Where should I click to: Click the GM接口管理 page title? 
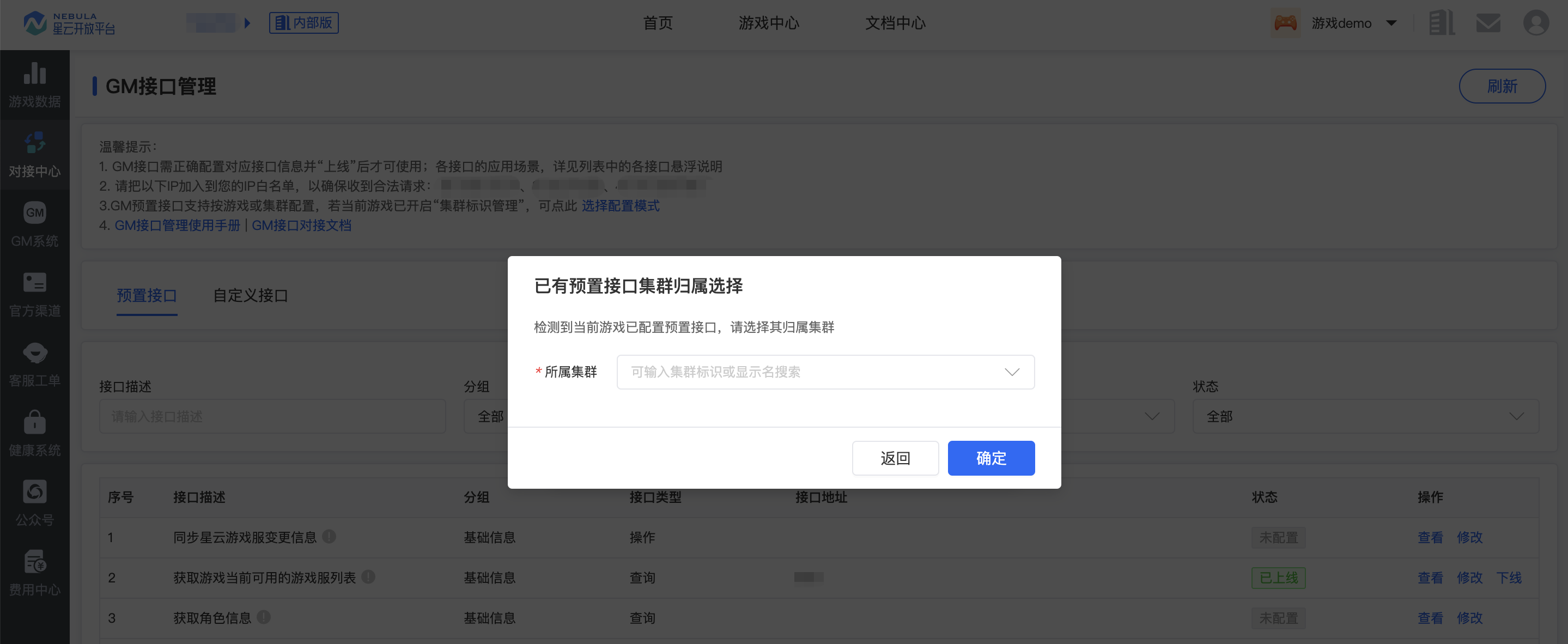(x=161, y=87)
